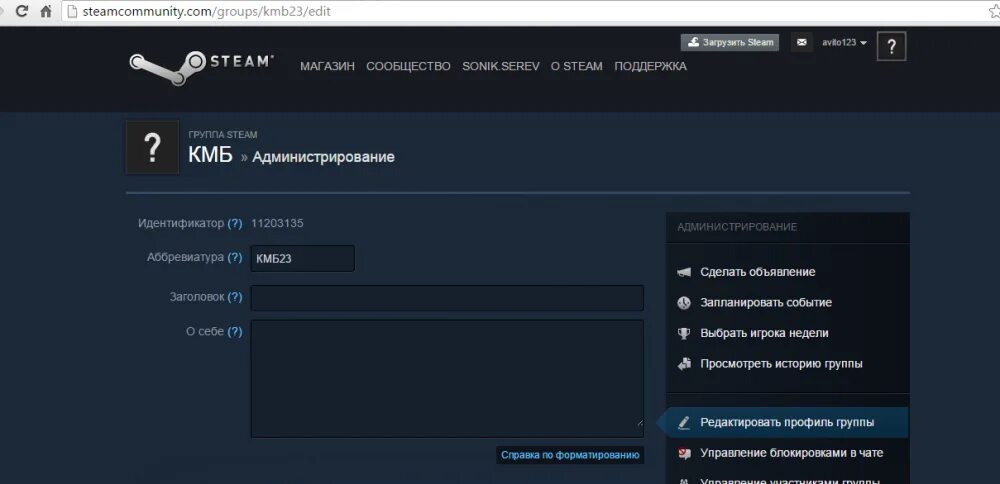Click the megaphone icon for announcements
This screenshot has width=1000, height=484.
tap(684, 272)
